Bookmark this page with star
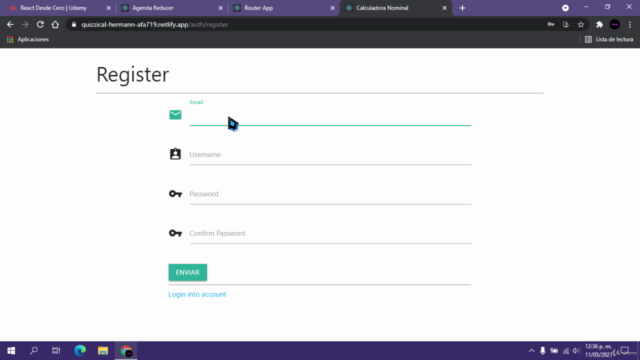This screenshot has height=360, width=640. pyautogui.click(x=581, y=24)
